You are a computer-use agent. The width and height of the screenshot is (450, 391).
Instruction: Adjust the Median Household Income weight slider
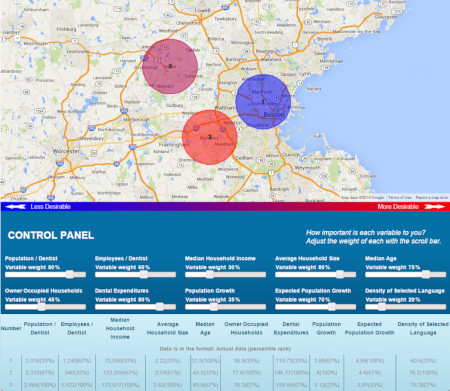tap(210, 274)
